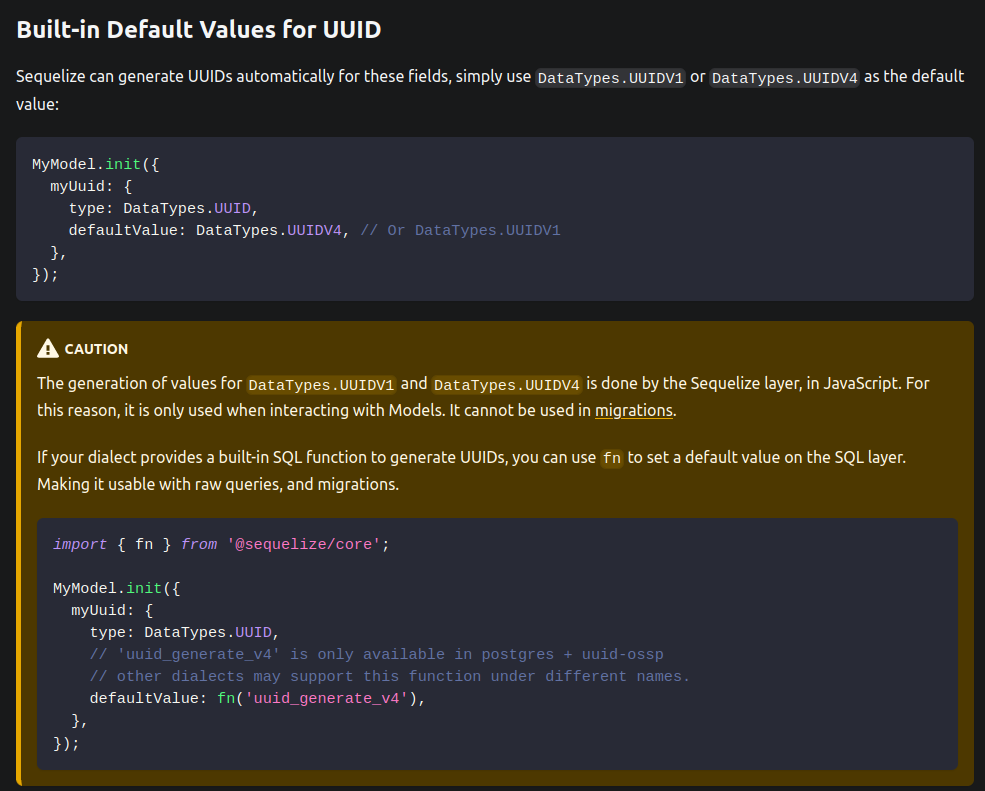Viewport: 985px width, 791px height.
Task: Click the DataTypes.UUIDV1 inline code chip
Action: coord(610,77)
